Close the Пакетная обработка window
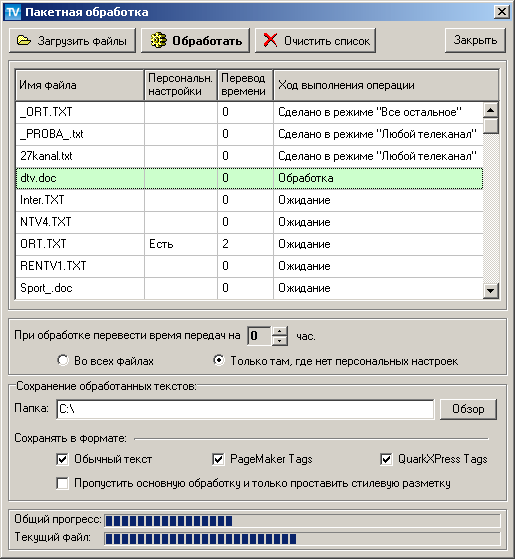 [x=501, y=12]
